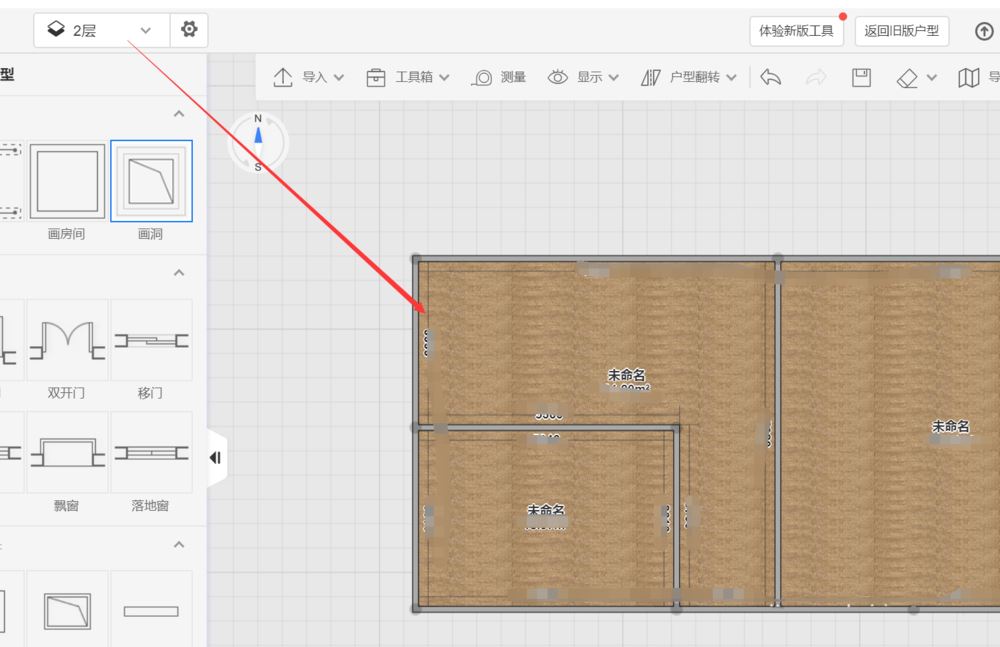The width and height of the screenshot is (1000, 647).
Task: Click the N-S compass on canvas
Action: pos(258,142)
